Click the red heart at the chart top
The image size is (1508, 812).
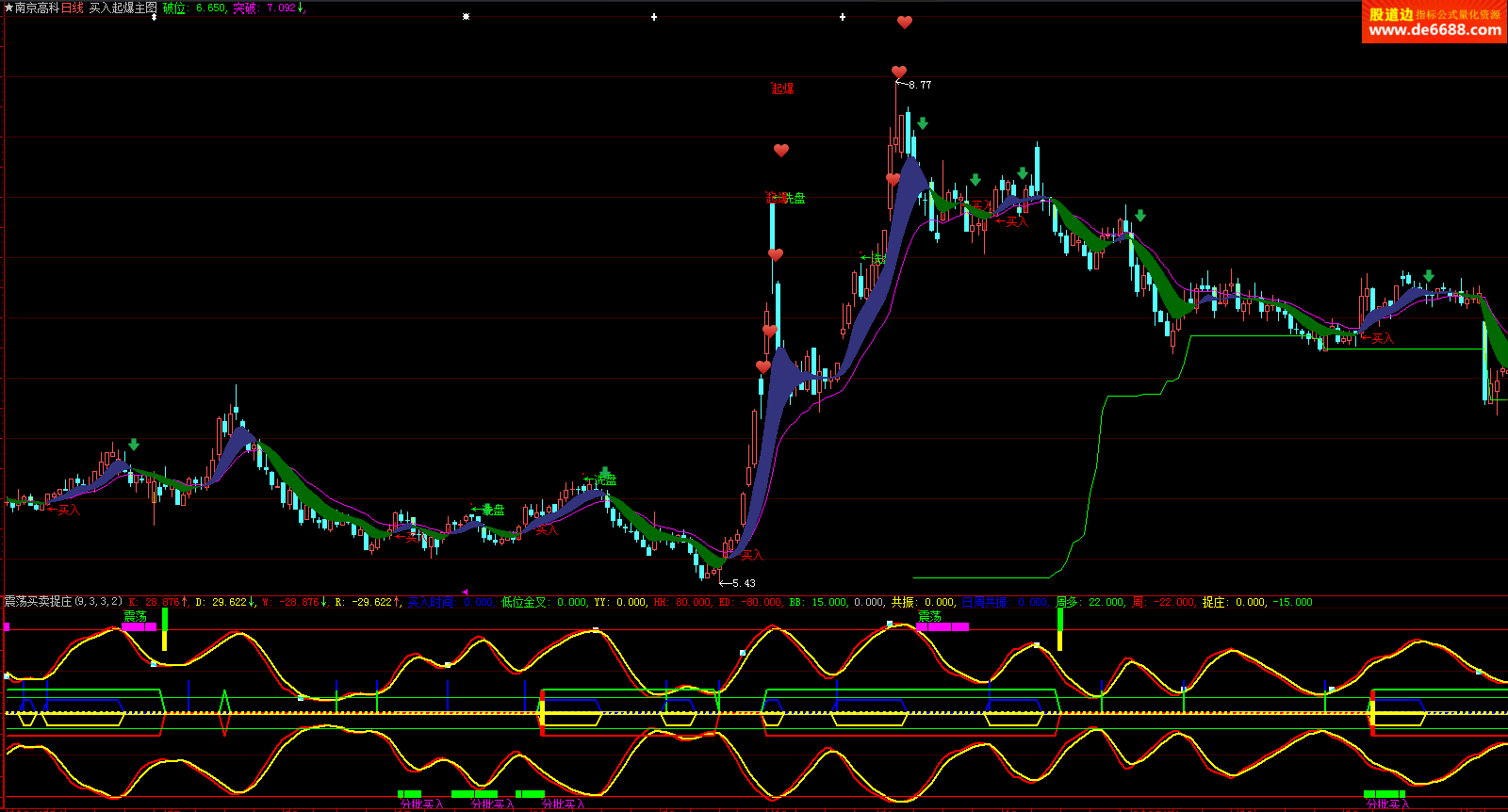coord(904,22)
